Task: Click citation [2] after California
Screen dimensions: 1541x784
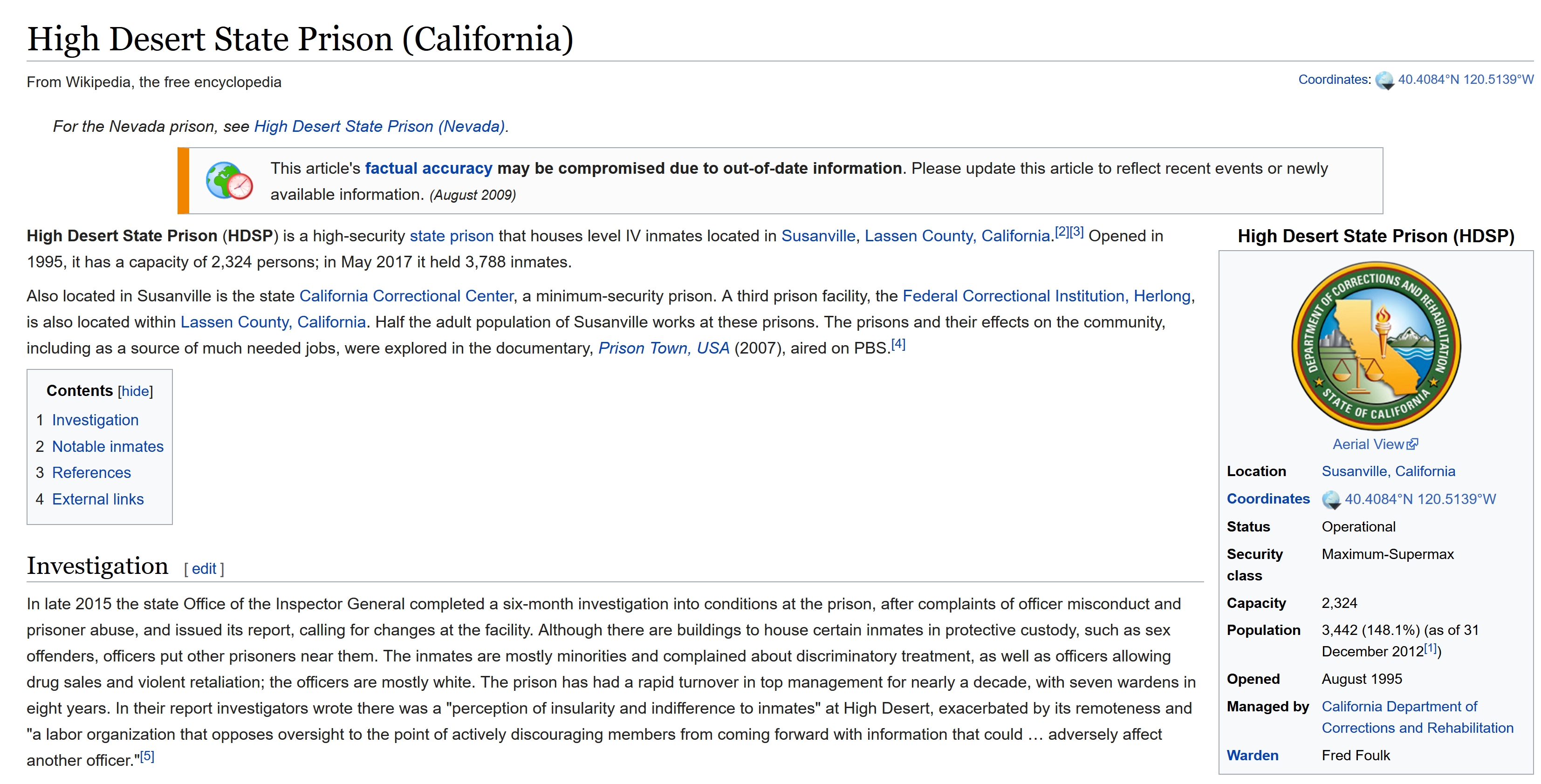Action: point(1062,232)
